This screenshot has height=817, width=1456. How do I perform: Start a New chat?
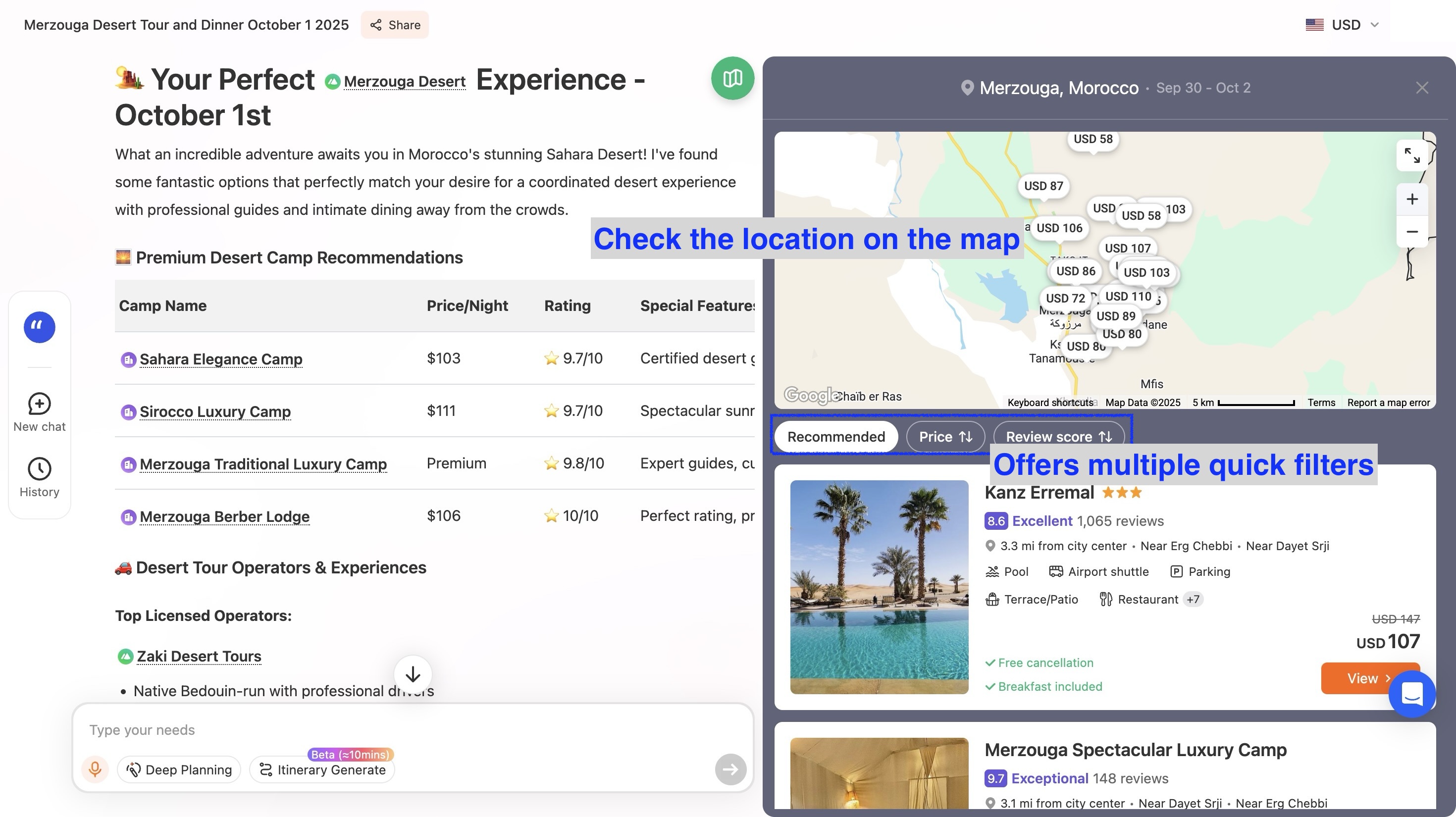39,413
